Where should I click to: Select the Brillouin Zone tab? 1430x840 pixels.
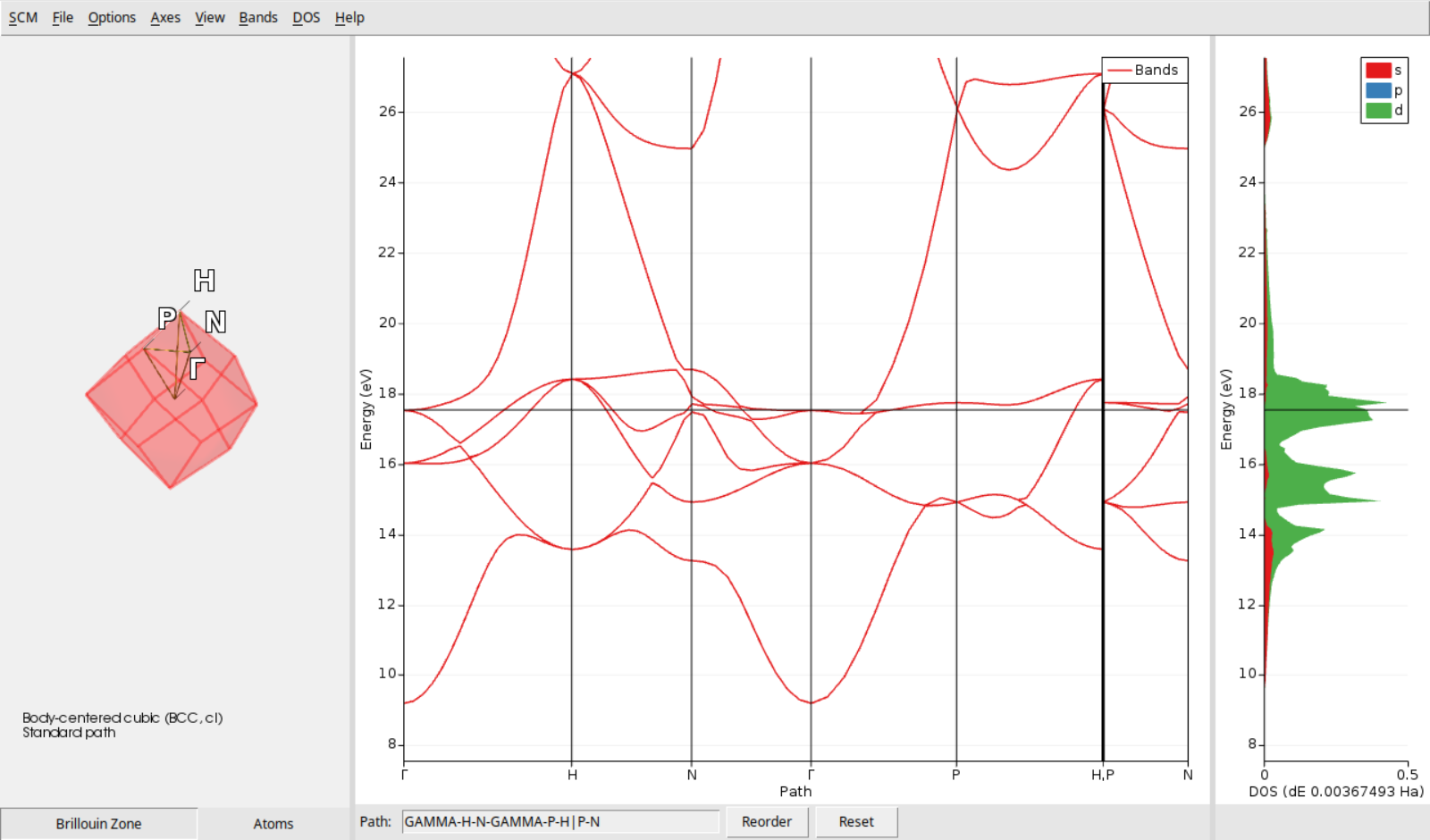pyautogui.click(x=98, y=823)
